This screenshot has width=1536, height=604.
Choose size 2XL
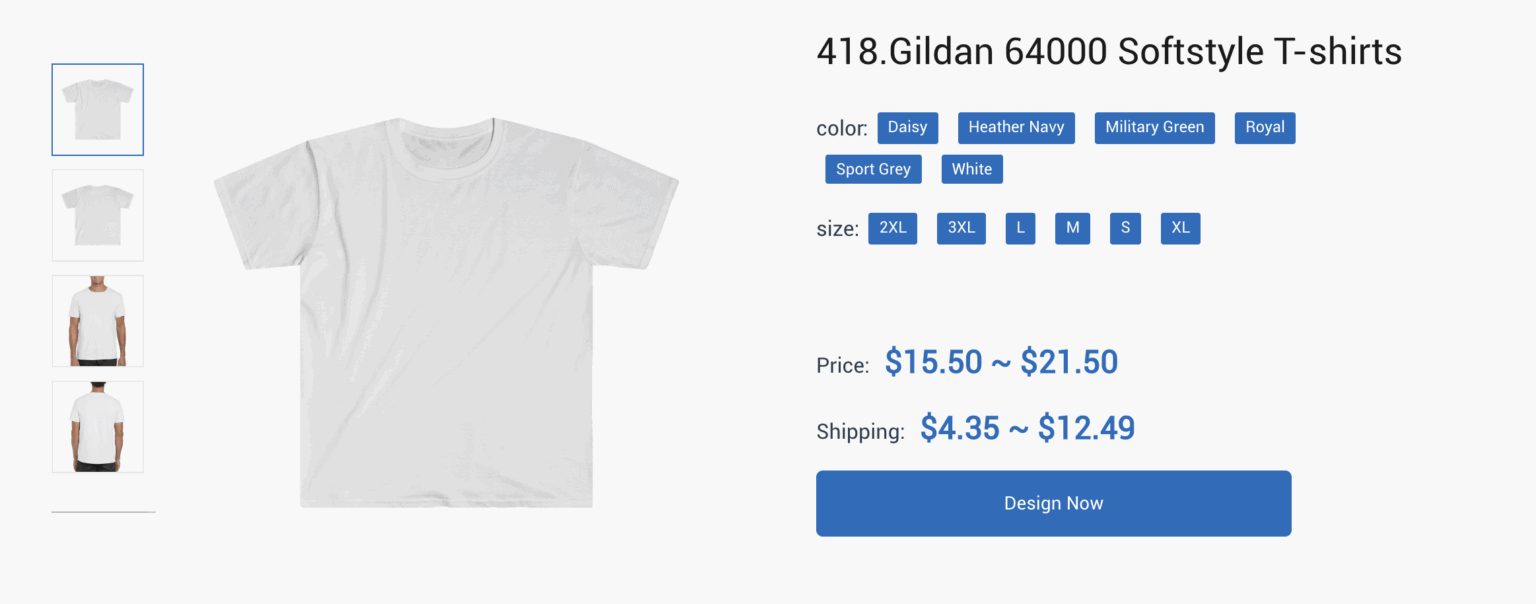coord(893,228)
